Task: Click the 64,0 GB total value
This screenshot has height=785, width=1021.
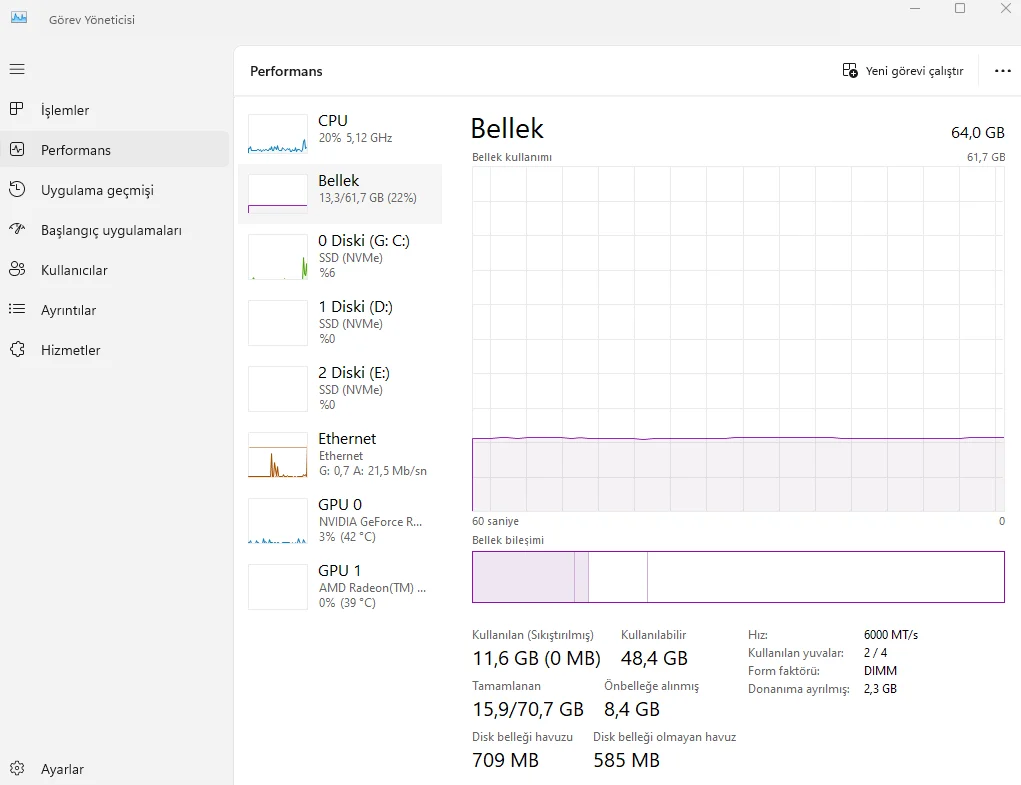Action: pos(977,132)
